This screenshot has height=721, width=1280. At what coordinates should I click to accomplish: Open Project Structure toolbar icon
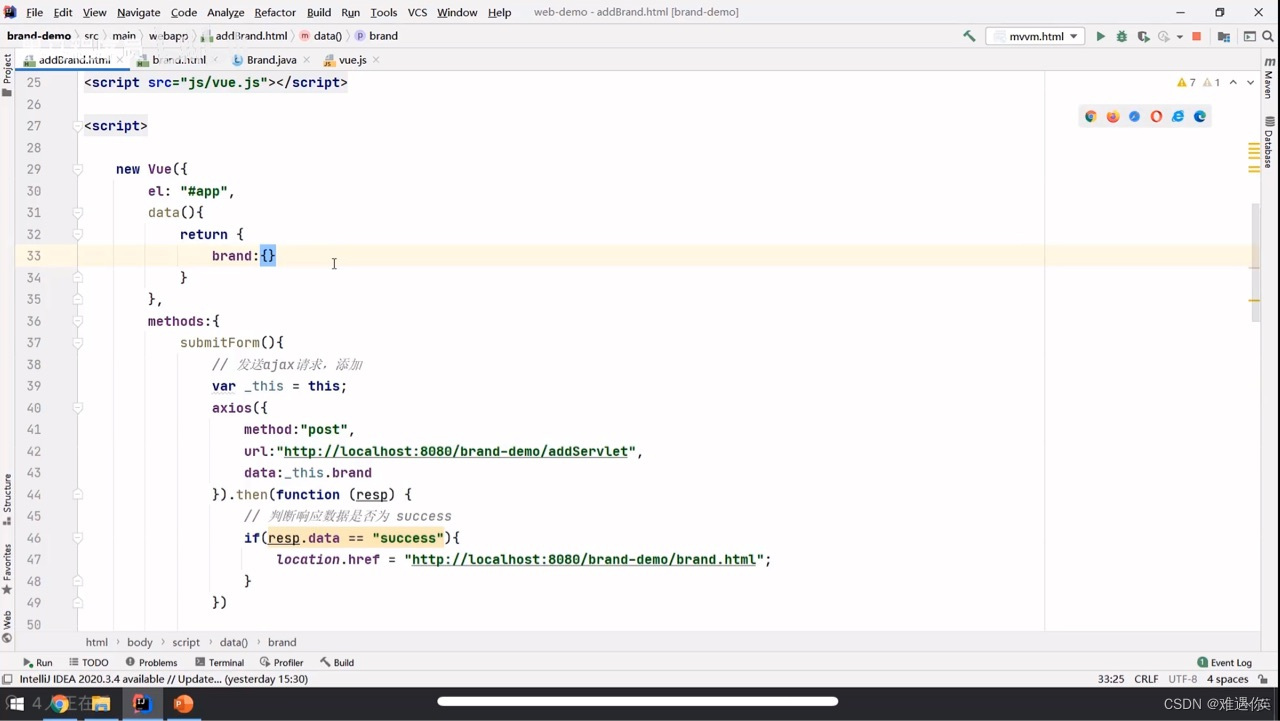[1224, 36]
